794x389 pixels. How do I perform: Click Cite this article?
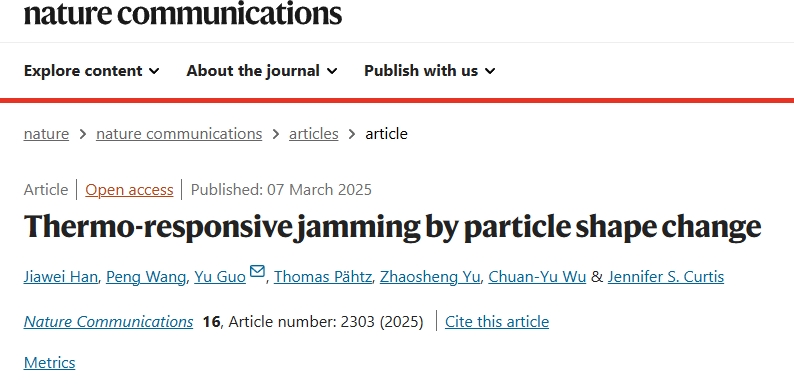[x=497, y=322]
